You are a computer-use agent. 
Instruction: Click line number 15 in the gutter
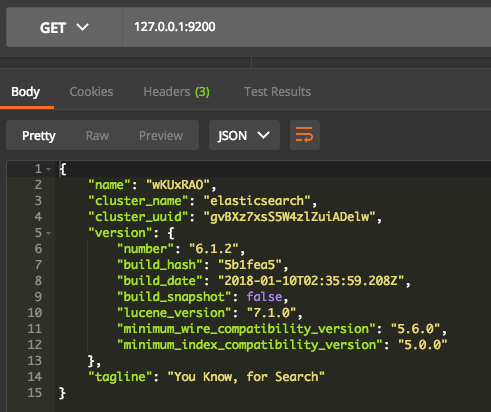click(x=35, y=393)
